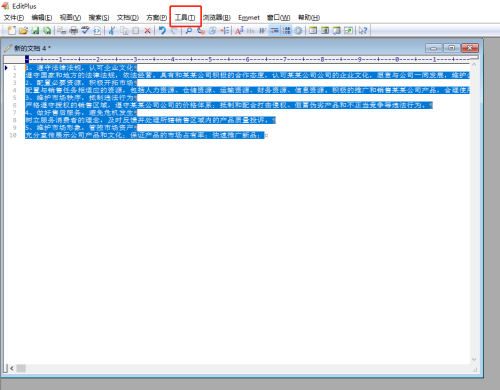The image size is (500, 390).
Task: Run spell check from the toolbar
Action: coord(85,31)
